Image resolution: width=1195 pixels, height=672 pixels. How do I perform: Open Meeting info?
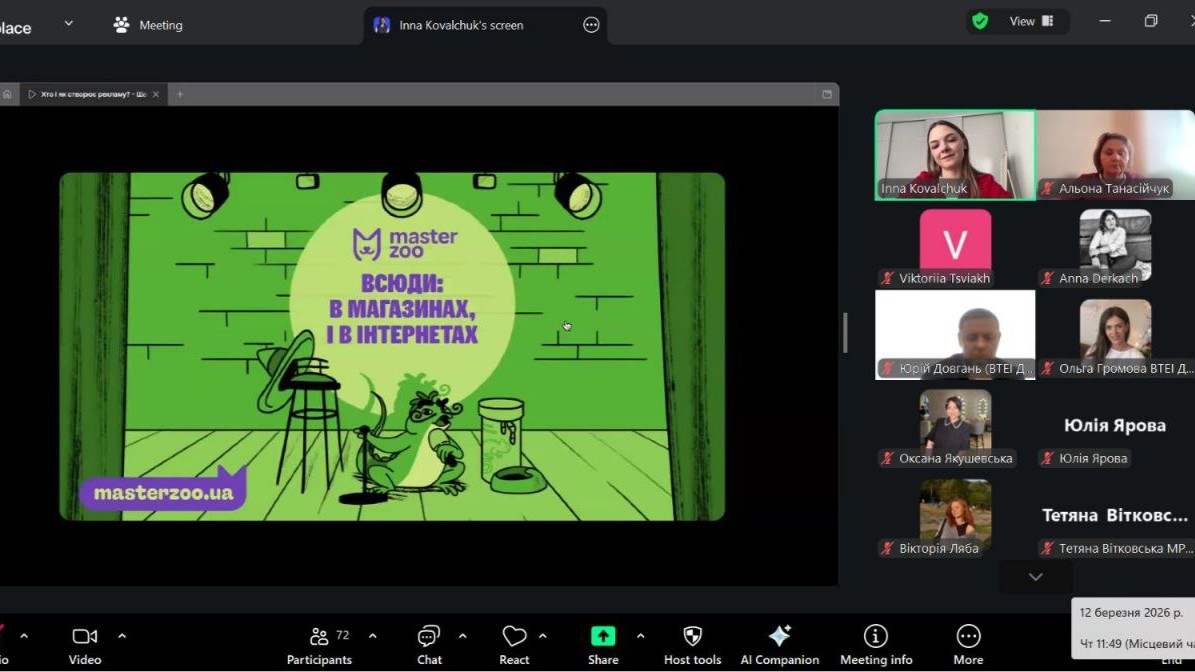pos(875,637)
